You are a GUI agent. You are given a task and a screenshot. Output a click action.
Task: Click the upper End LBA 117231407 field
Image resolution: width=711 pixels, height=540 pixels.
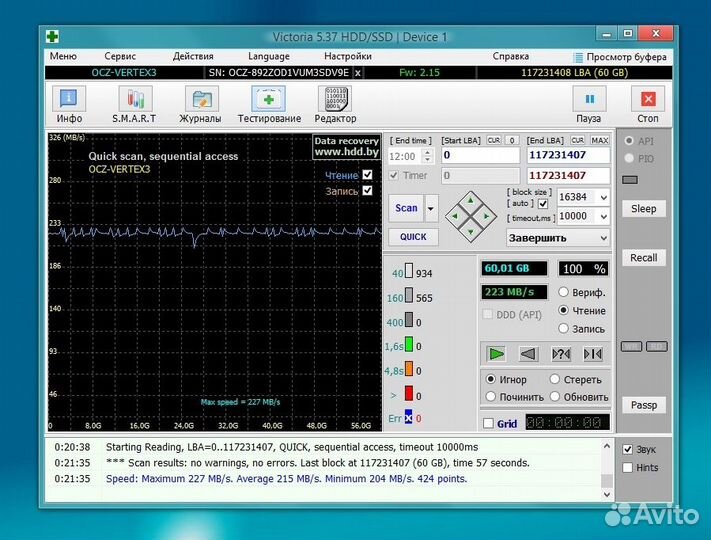pyautogui.click(x=568, y=156)
